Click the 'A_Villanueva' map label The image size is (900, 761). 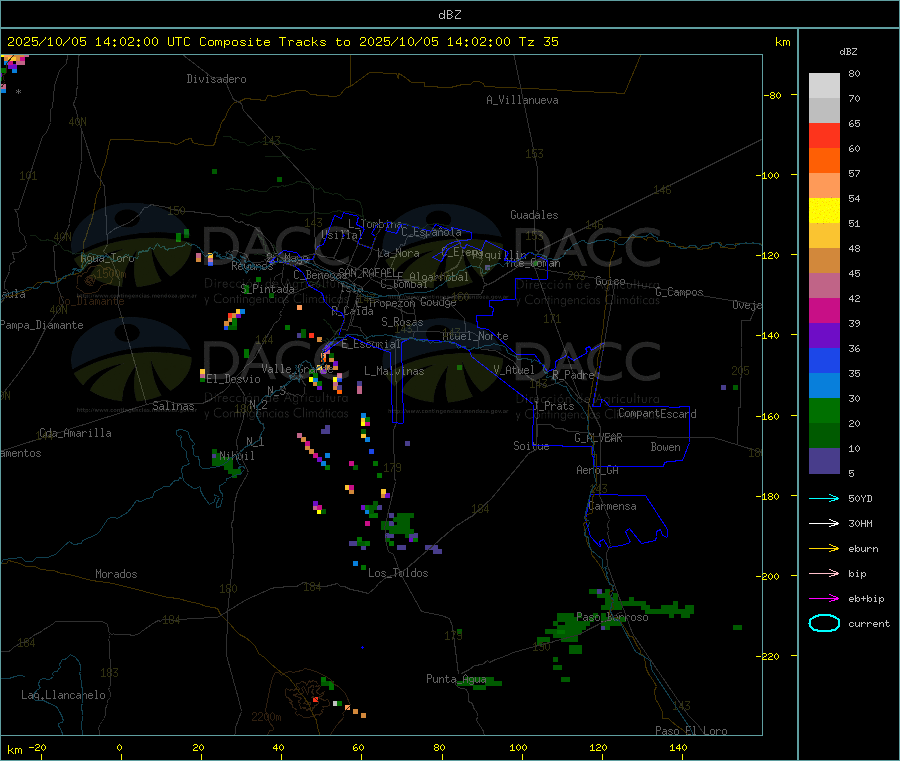click(522, 100)
